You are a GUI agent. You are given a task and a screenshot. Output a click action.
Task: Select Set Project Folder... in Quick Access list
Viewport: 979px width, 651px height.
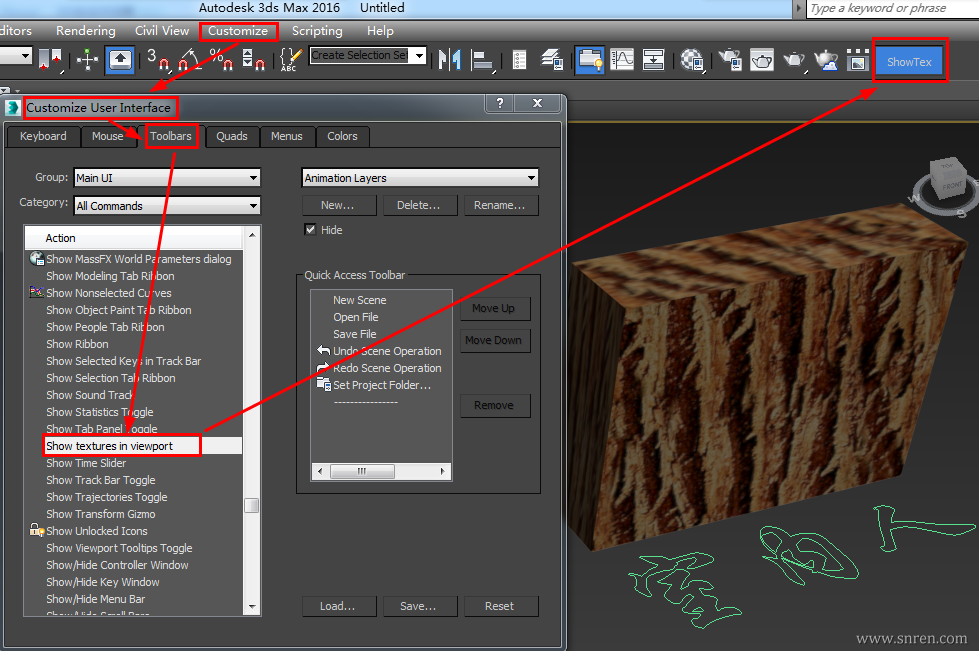pyautogui.click(x=381, y=385)
